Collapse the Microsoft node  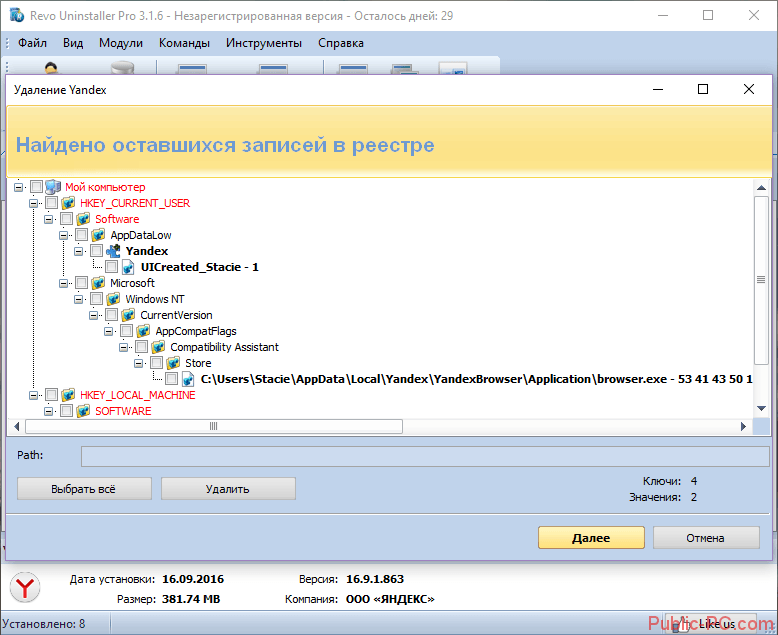pyautogui.click(x=63, y=283)
